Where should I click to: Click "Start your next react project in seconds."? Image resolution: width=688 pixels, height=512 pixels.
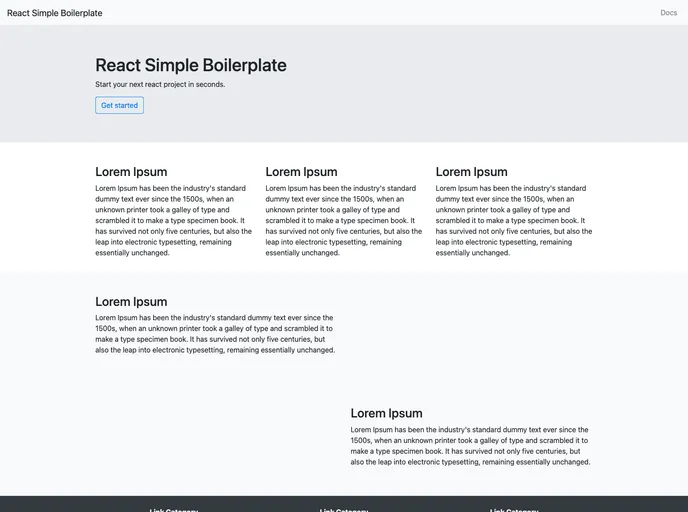(160, 84)
